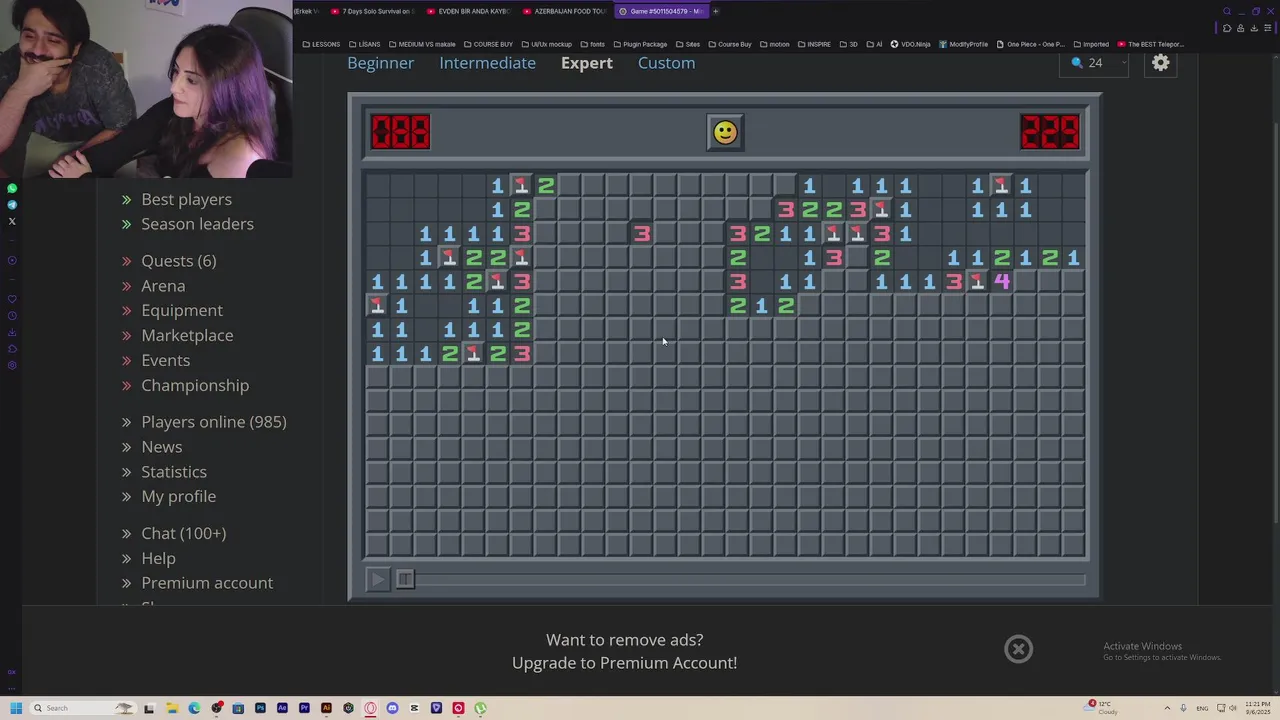Viewport: 1280px width, 720px height.
Task: Open the COURSE BUY bookmark folder
Action: [488, 44]
